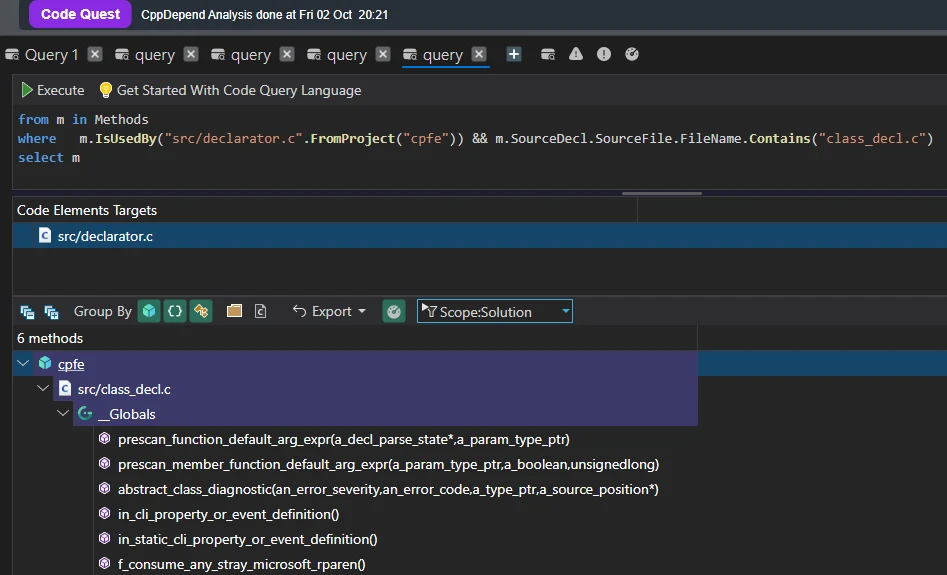Select the src/class_decl.c file row

(x=375, y=389)
